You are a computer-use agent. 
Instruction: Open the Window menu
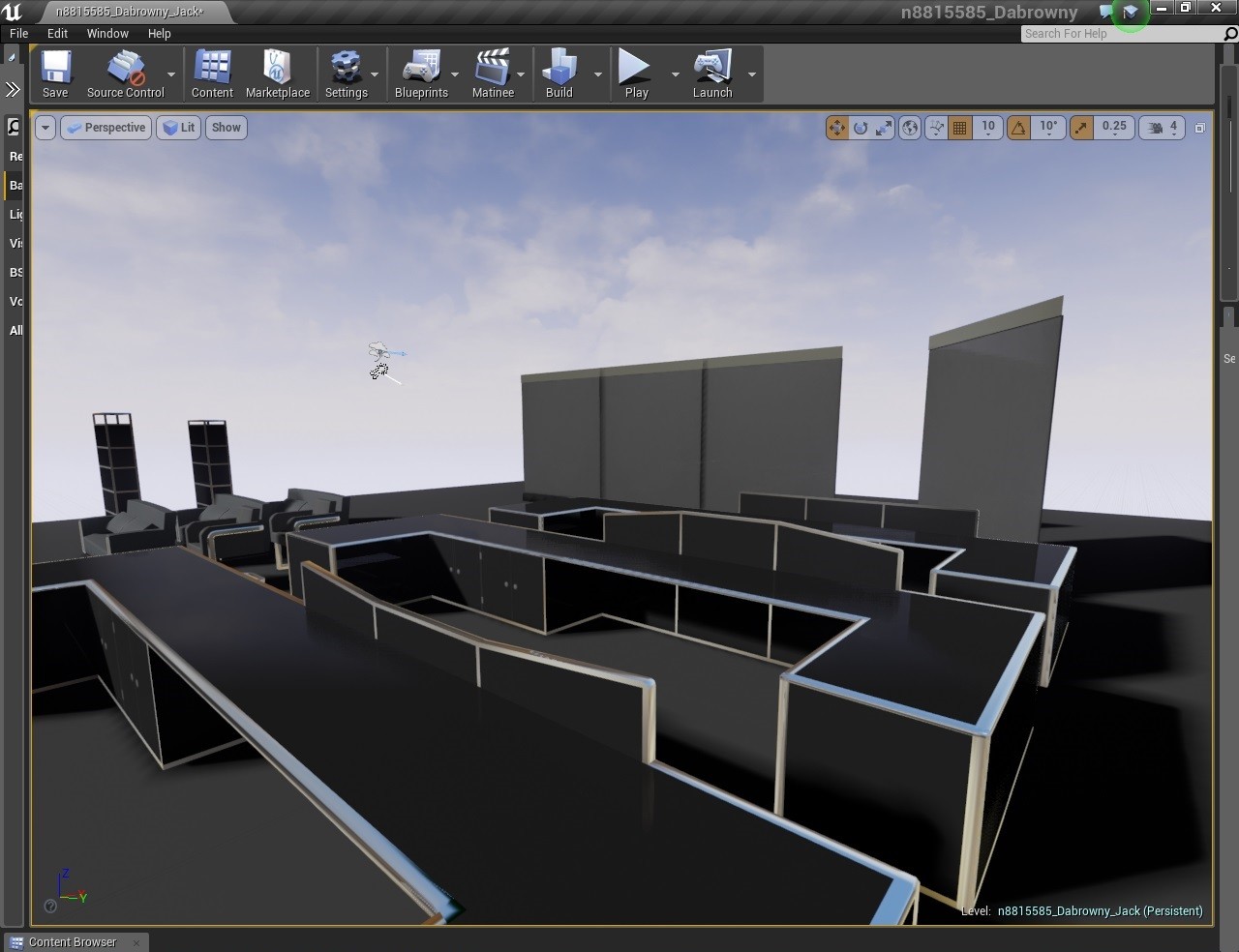click(106, 33)
